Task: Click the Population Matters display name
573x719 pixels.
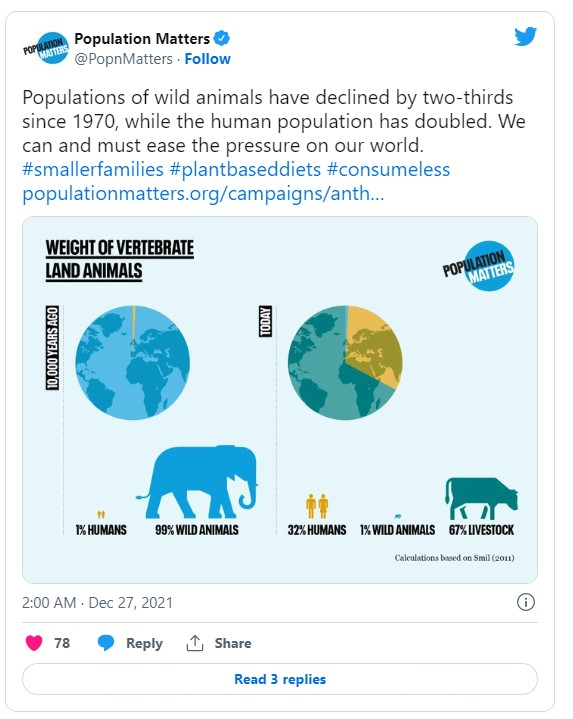Action: (x=142, y=39)
